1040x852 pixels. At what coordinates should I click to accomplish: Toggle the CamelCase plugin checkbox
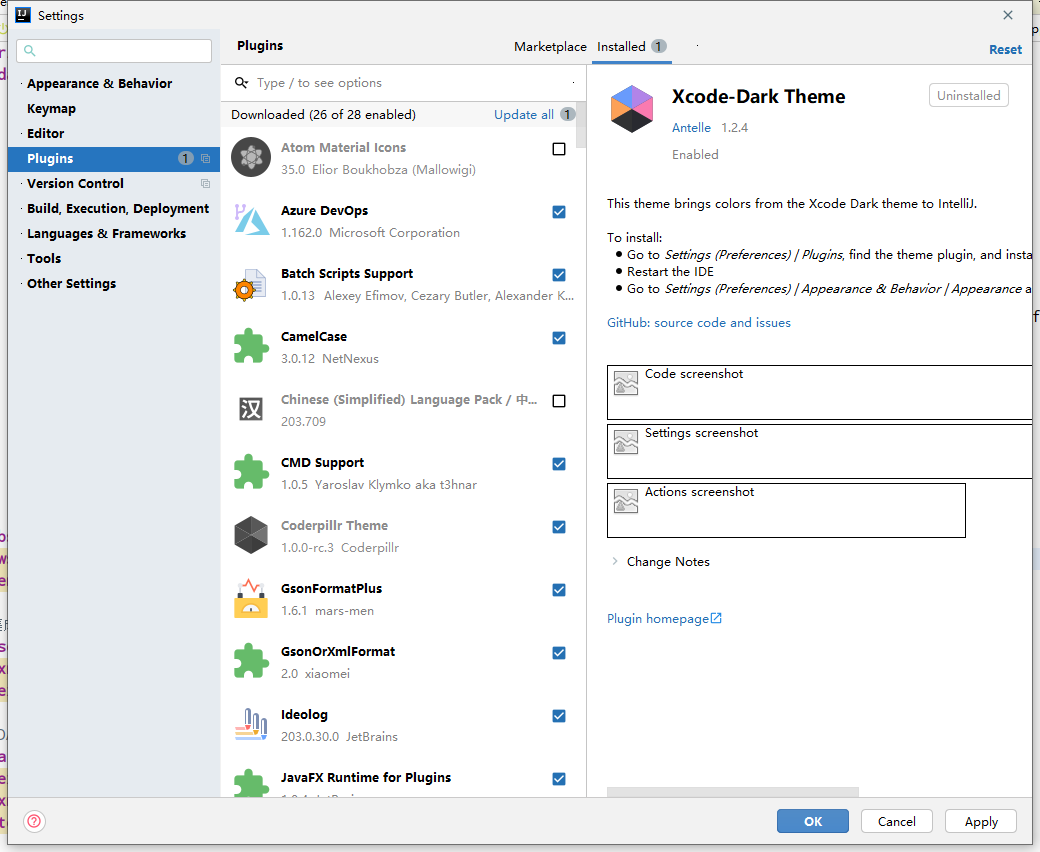click(x=559, y=338)
